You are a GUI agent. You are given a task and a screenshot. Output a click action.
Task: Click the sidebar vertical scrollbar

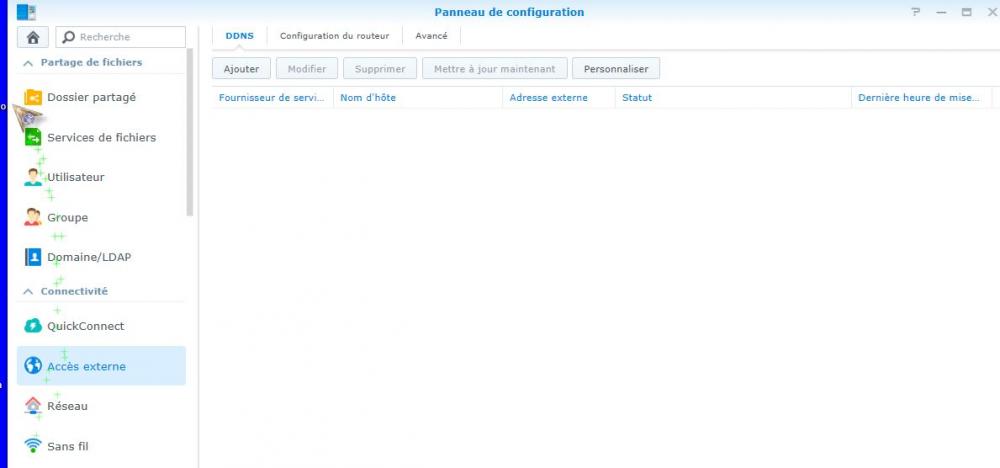(x=189, y=133)
